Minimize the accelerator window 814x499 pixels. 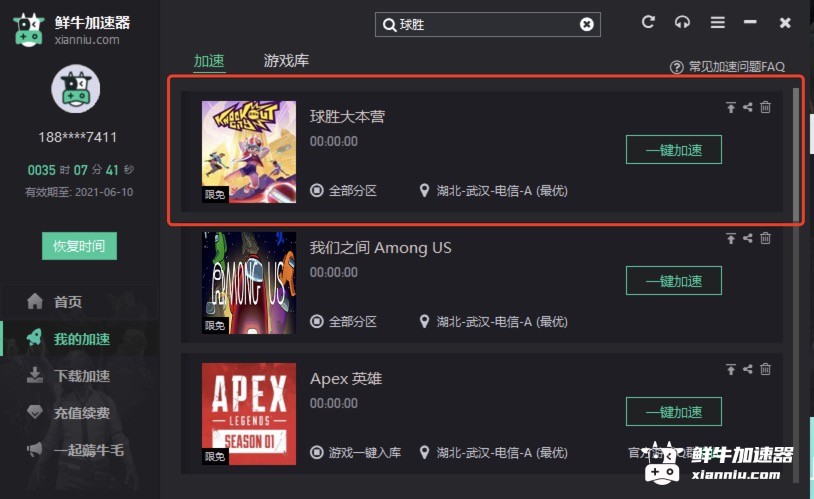pyautogui.click(x=750, y=22)
